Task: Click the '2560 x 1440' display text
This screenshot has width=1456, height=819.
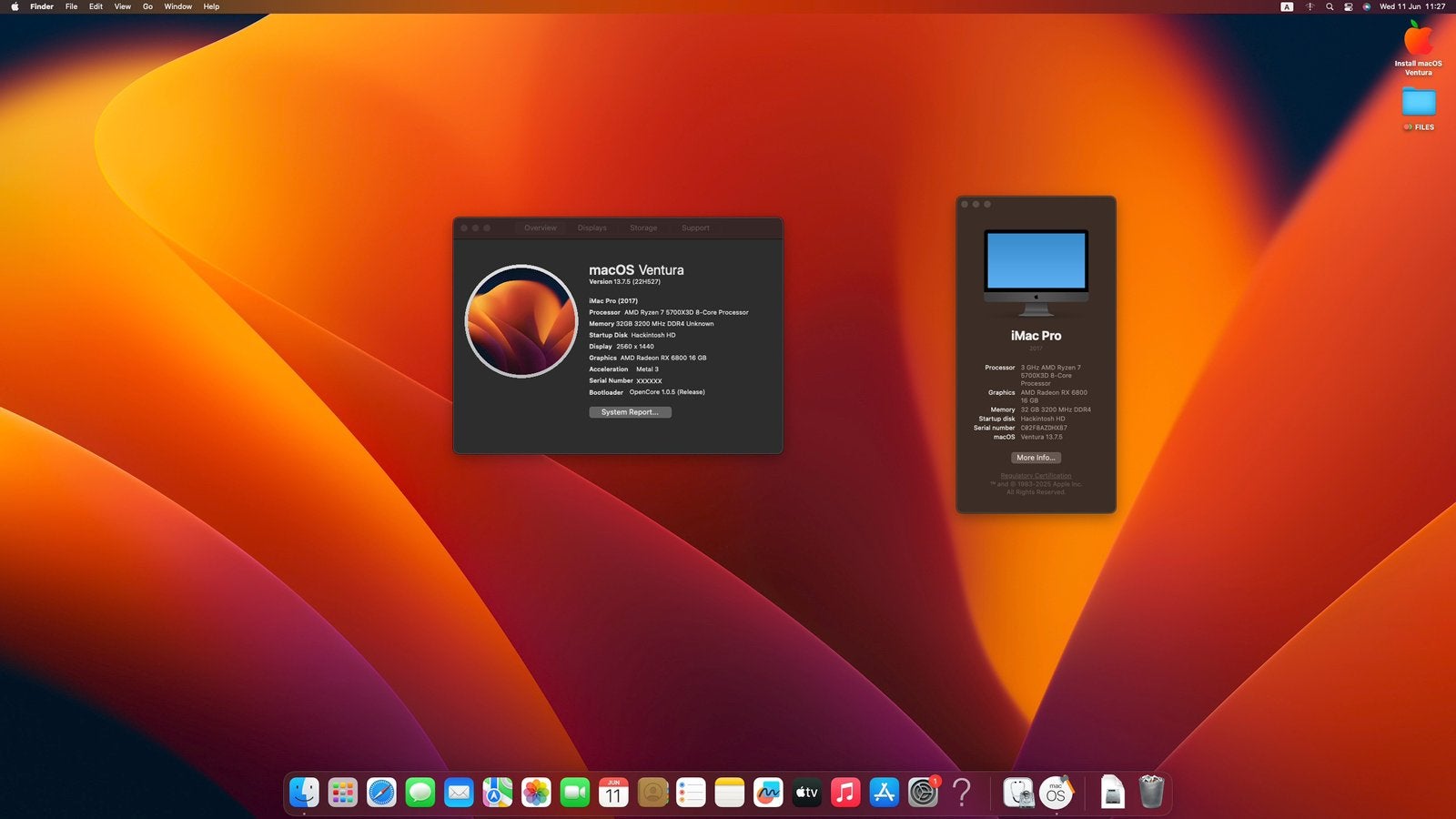Action: pyautogui.click(x=635, y=347)
